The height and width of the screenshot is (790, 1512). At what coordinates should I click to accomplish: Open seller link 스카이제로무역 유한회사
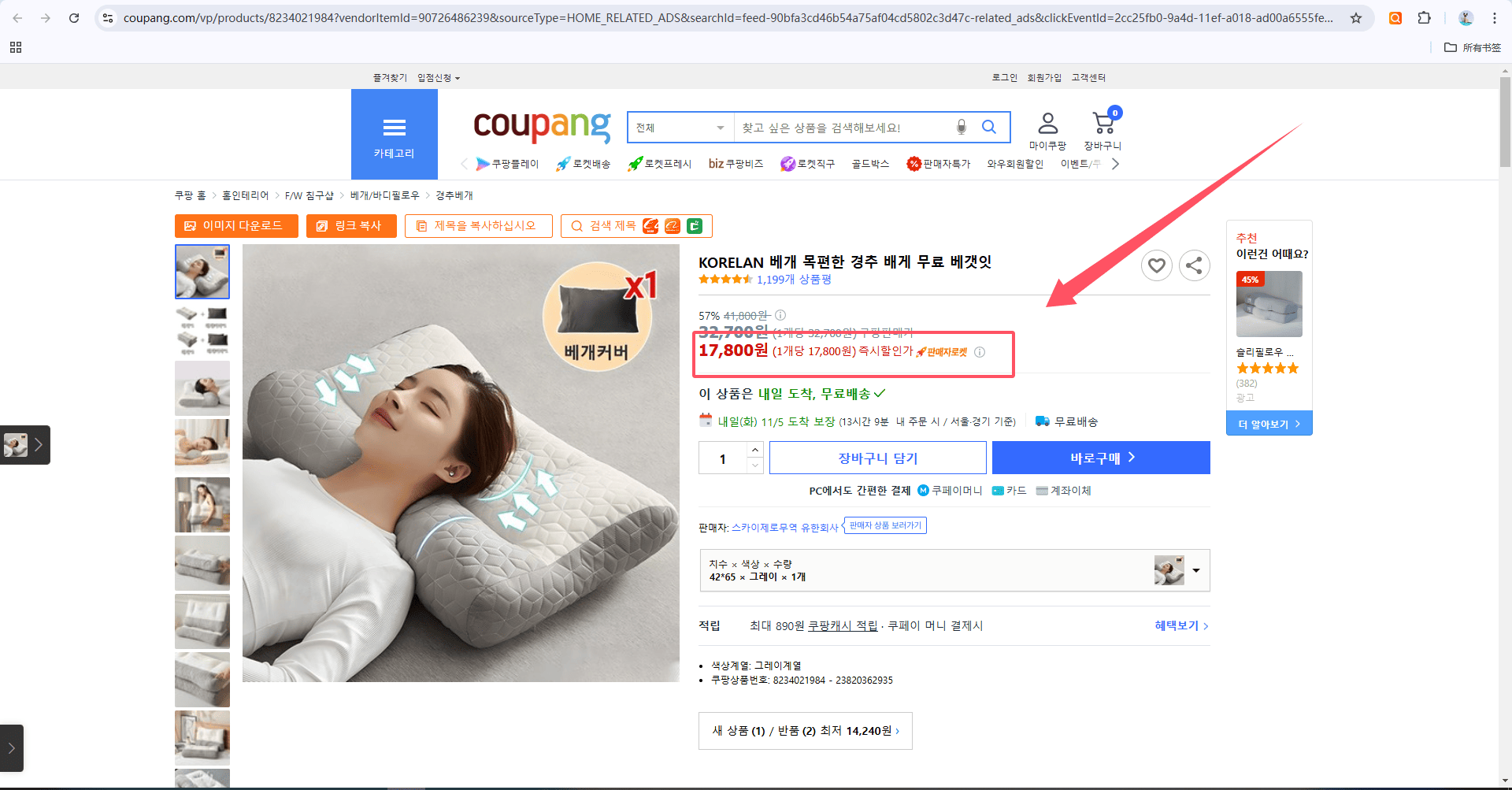785,528
